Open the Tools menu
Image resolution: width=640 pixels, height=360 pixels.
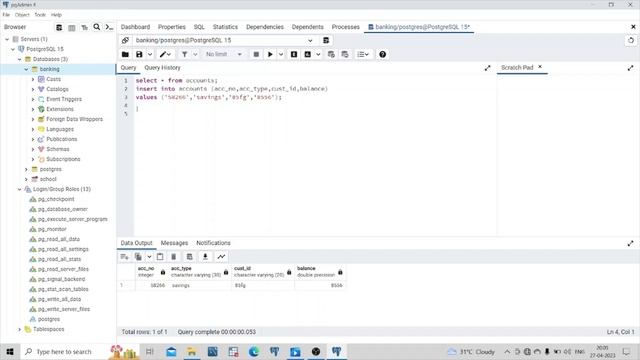(x=40, y=15)
